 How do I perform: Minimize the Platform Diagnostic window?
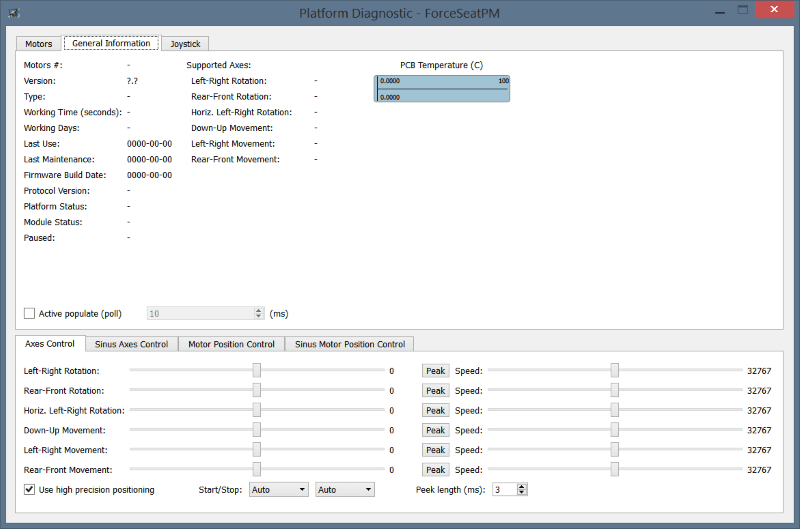coord(720,11)
